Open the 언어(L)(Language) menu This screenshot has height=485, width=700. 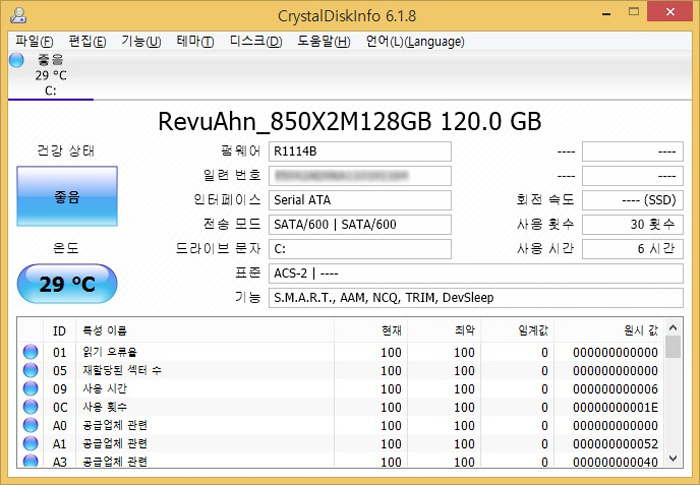coord(415,42)
